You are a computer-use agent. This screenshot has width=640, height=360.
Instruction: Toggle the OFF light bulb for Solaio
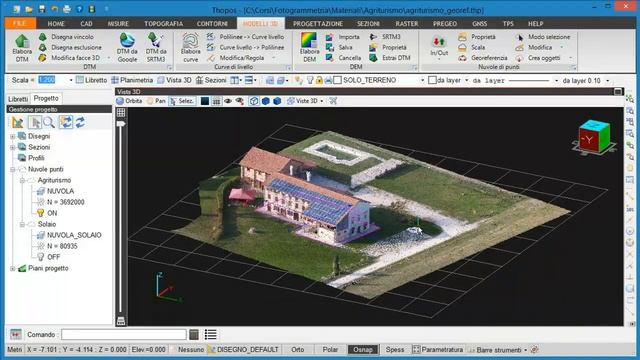pyautogui.click(x=40, y=257)
